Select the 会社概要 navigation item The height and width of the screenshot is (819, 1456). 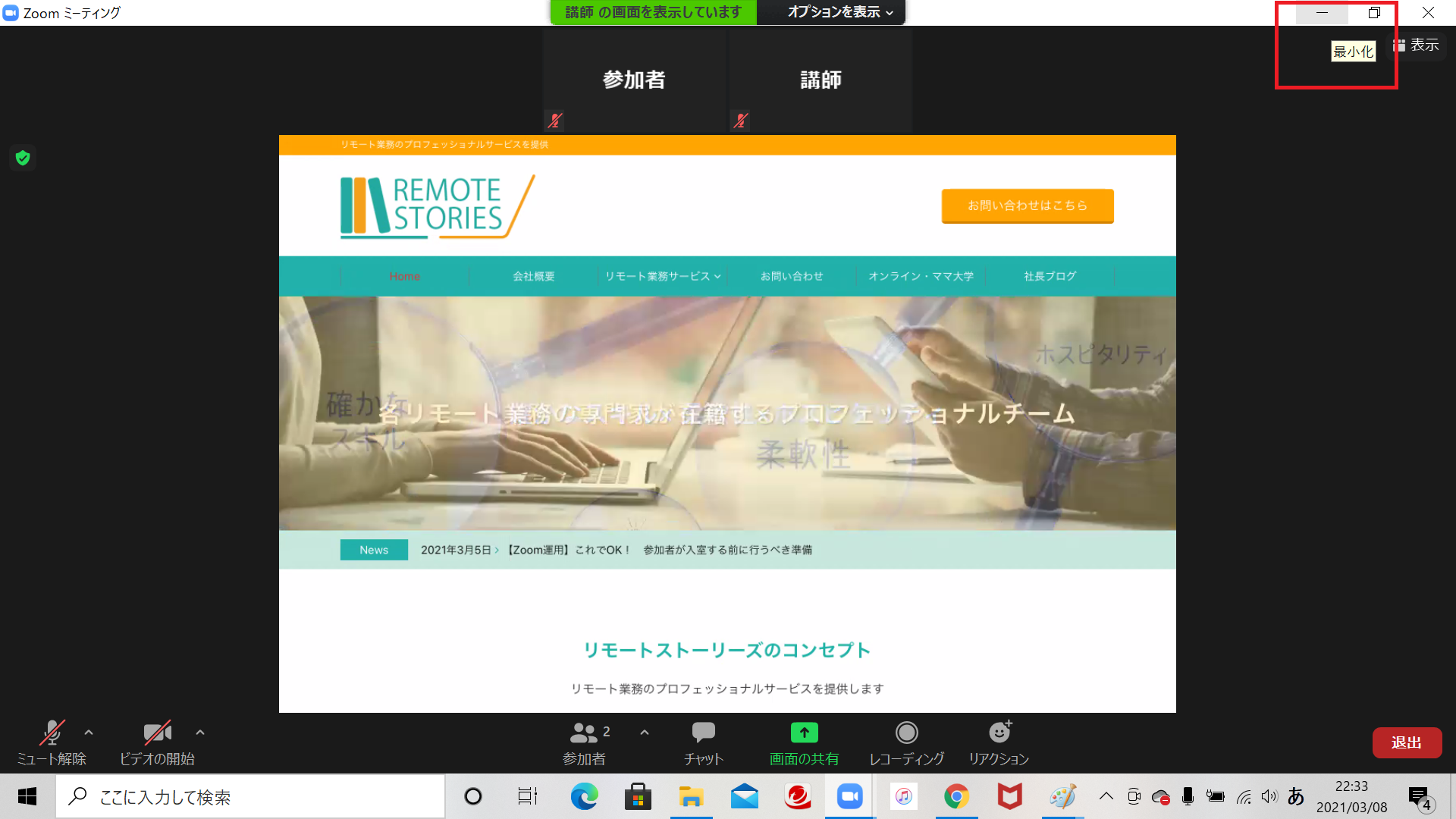click(x=533, y=276)
